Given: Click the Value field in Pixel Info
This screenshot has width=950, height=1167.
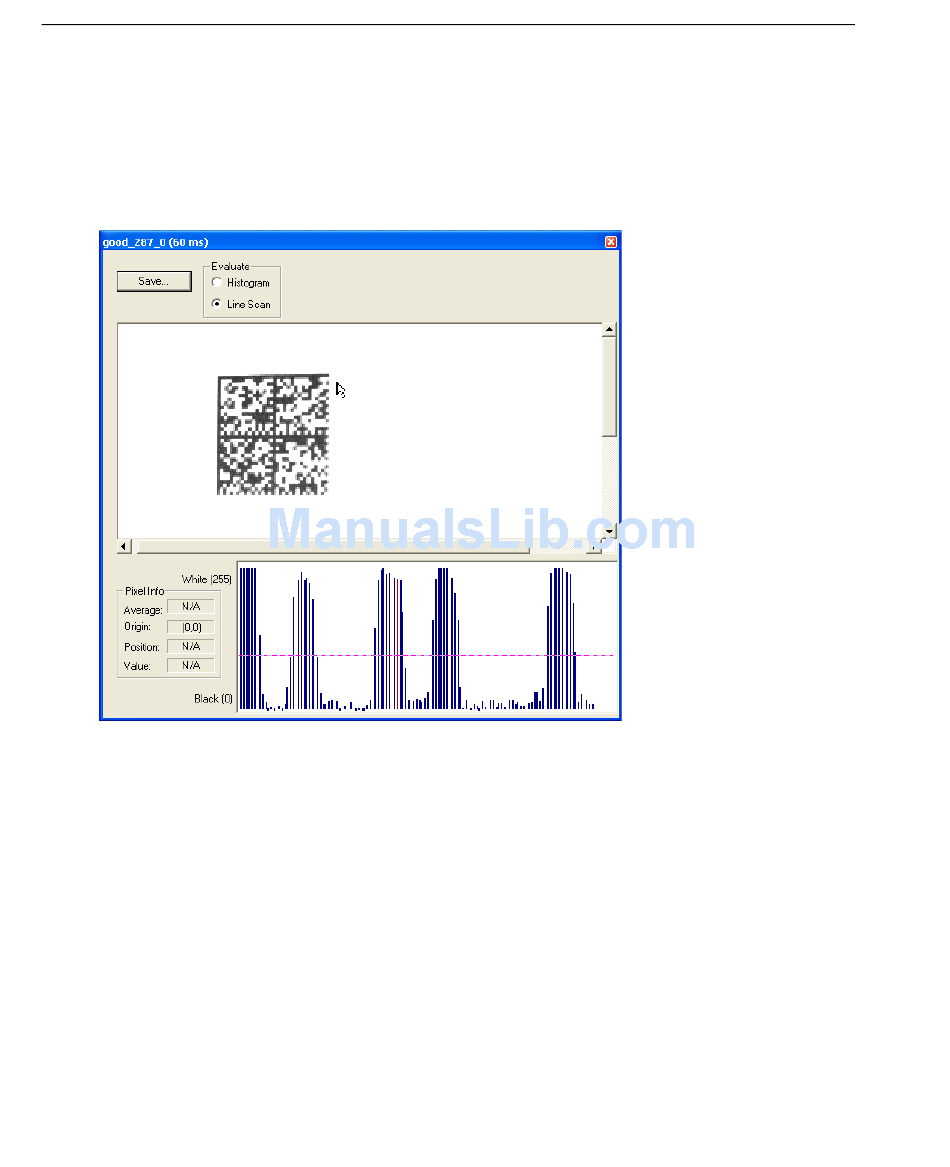Looking at the screenshot, I should click(191, 665).
